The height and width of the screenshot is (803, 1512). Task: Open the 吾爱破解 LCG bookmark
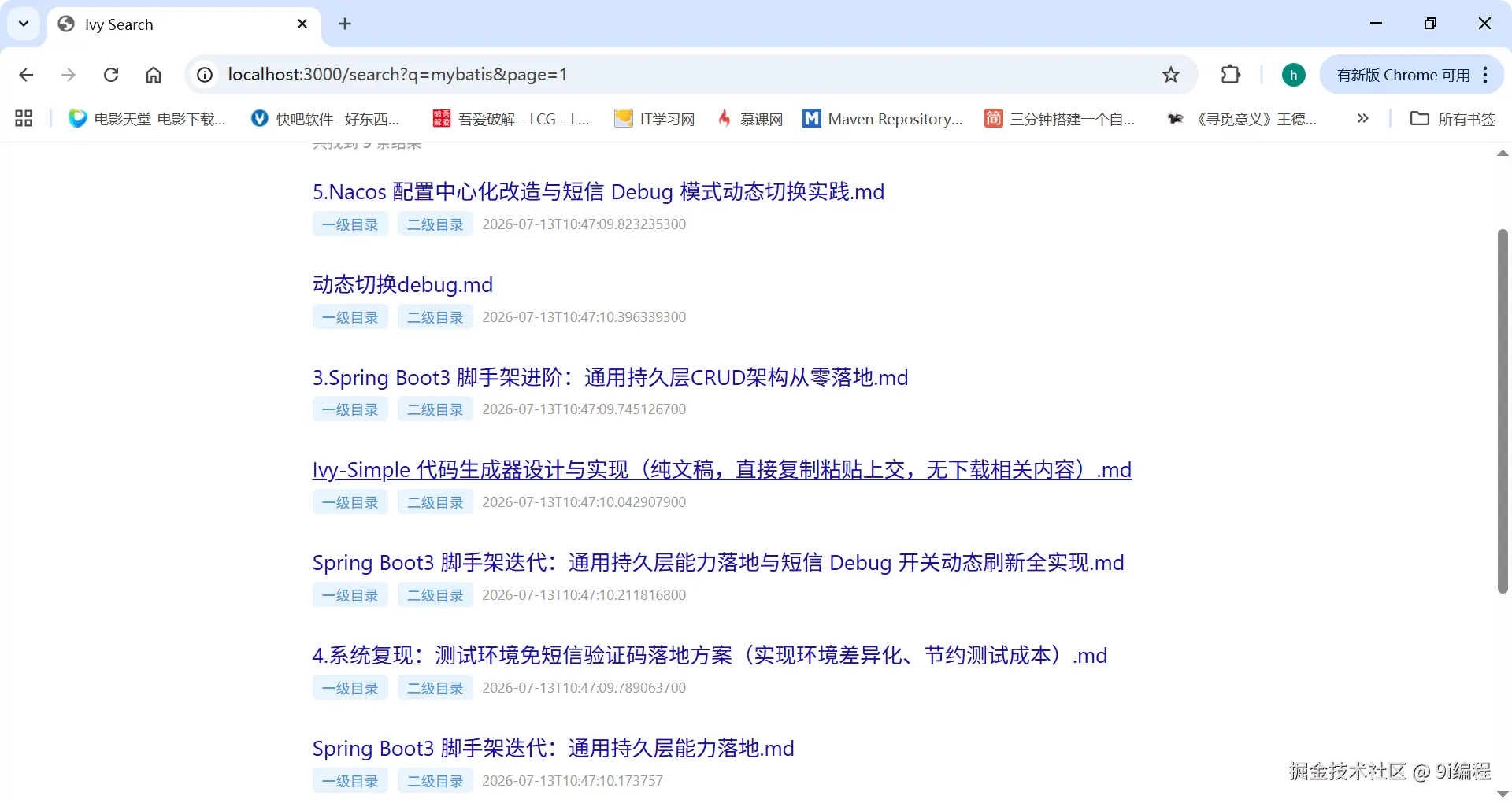(511, 119)
